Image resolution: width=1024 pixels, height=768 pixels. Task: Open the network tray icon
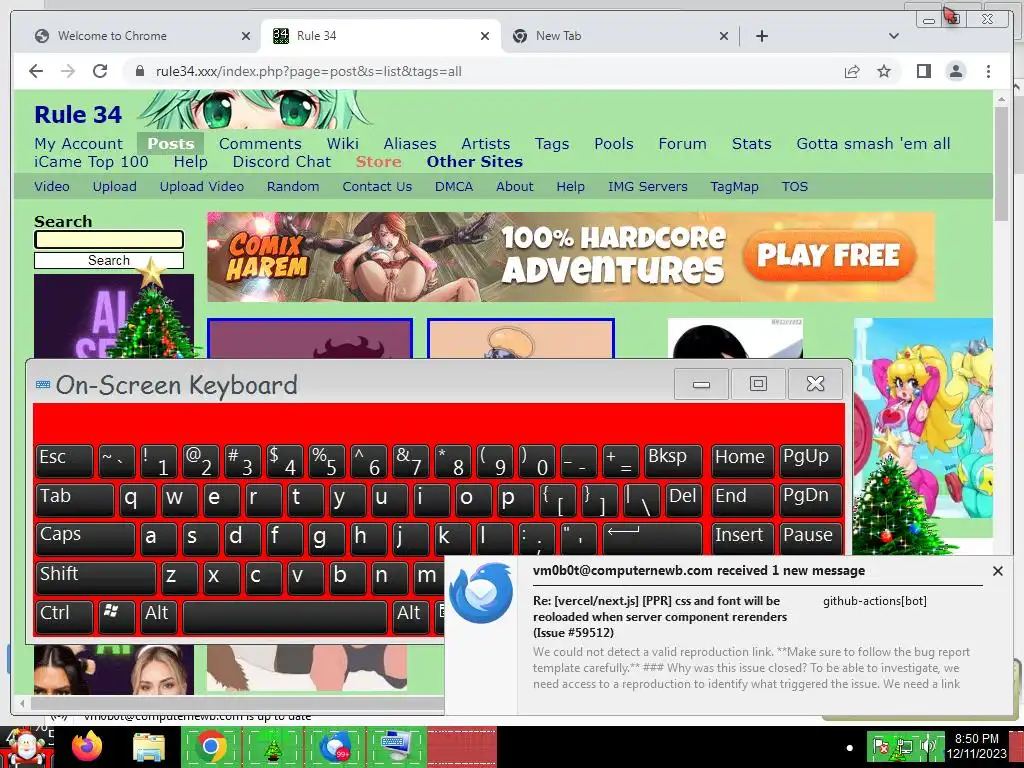click(904, 747)
